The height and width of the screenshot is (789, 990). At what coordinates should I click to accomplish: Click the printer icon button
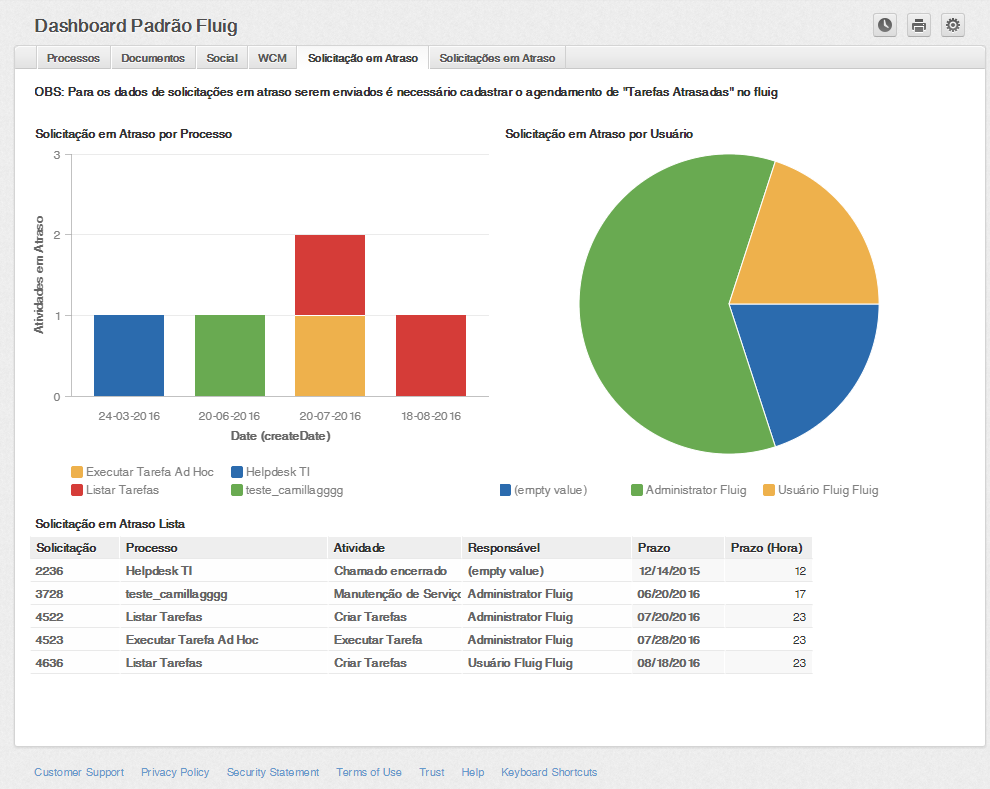[919, 25]
